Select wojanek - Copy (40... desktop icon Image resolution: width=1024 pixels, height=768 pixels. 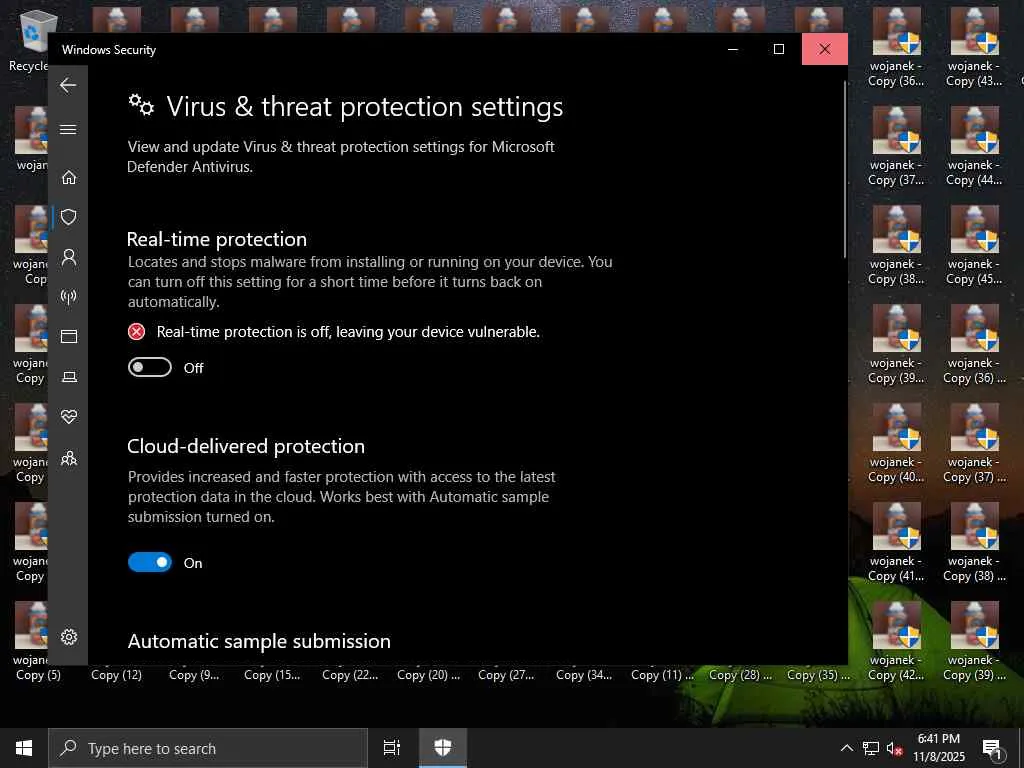(x=896, y=443)
